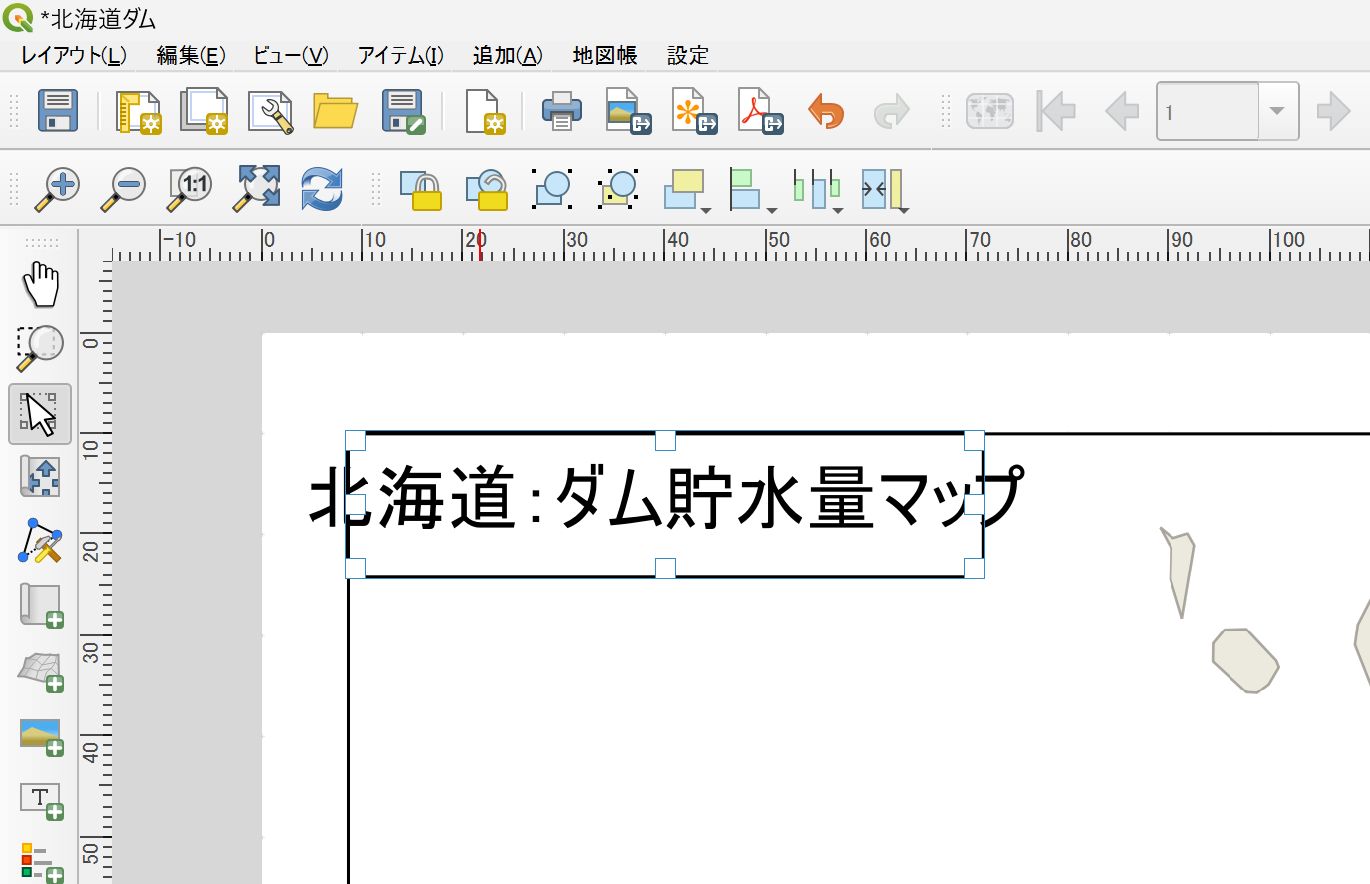Save the layout project
Screen dimensions: 1370x884
(x=58, y=110)
